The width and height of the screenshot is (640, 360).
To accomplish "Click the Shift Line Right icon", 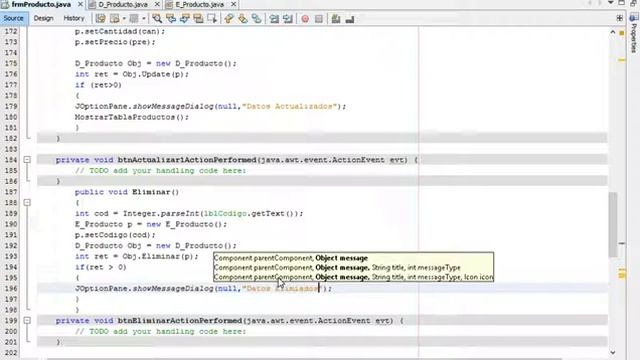I will 288,19.
